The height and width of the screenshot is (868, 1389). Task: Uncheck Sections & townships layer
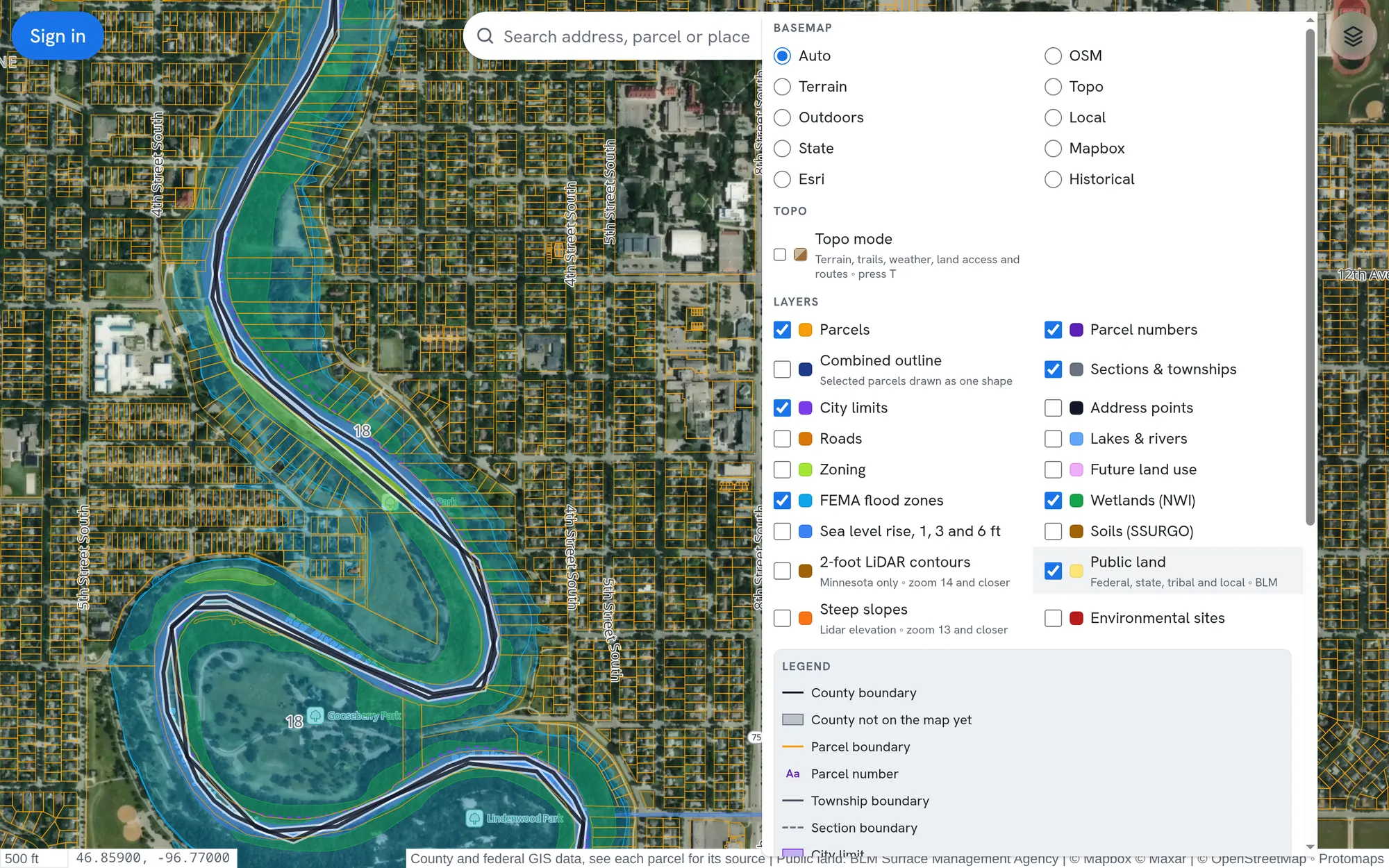pos(1053,369)
